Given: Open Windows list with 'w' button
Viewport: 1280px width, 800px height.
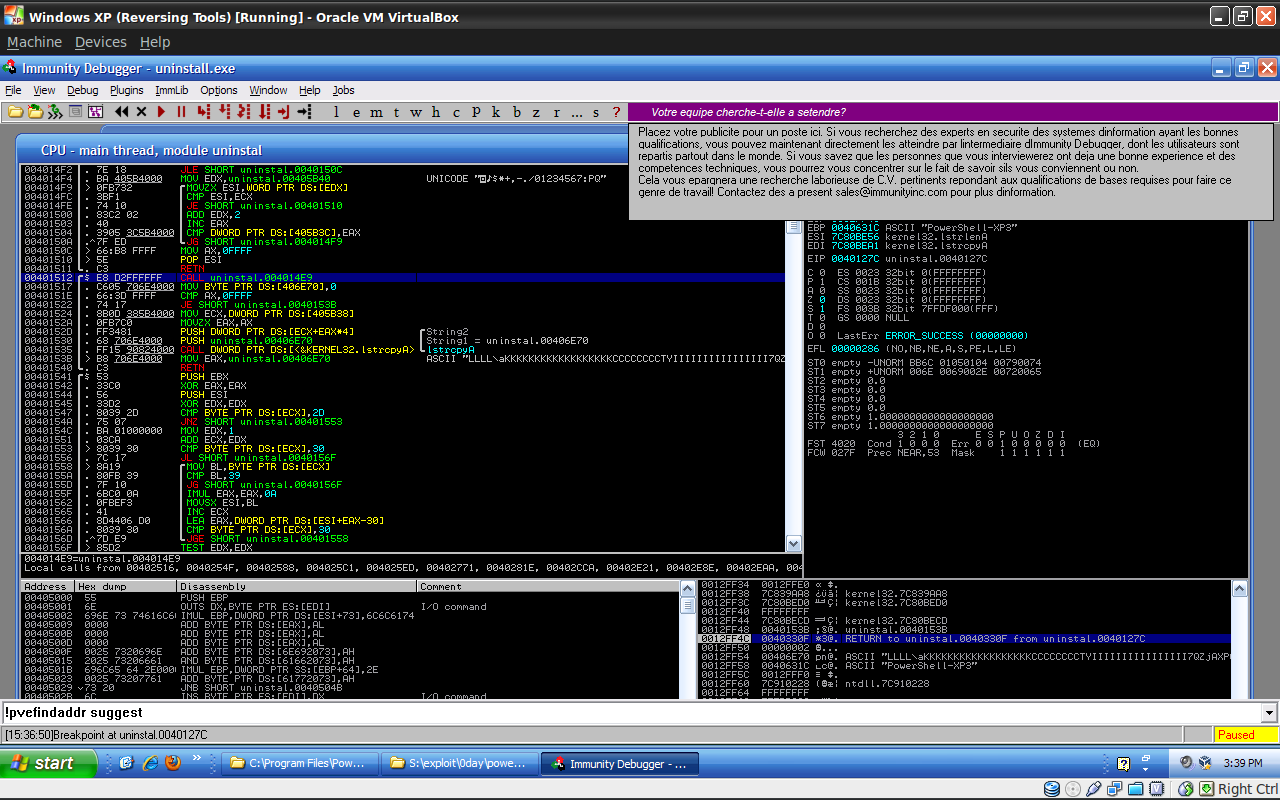Looking at the screenshot, I should [416, 111].
